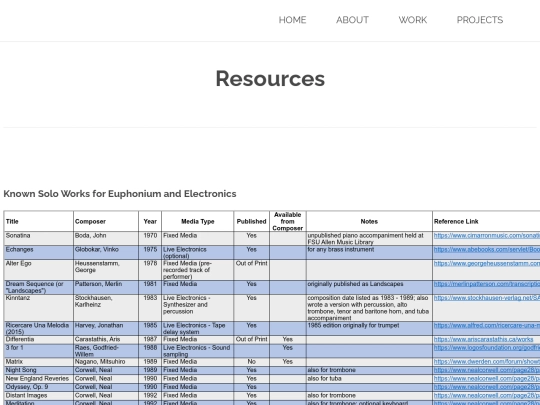The width and height of the screenshot is (540, 405).
Task: Select the Stockhausen, Karlheinz composer cell
Action: [106, 308]
